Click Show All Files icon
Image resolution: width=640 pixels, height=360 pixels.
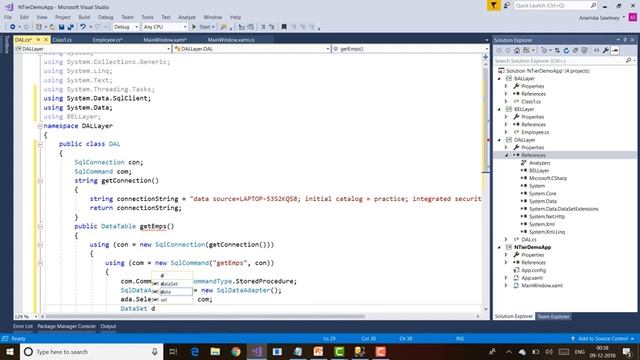pos(584,51)
